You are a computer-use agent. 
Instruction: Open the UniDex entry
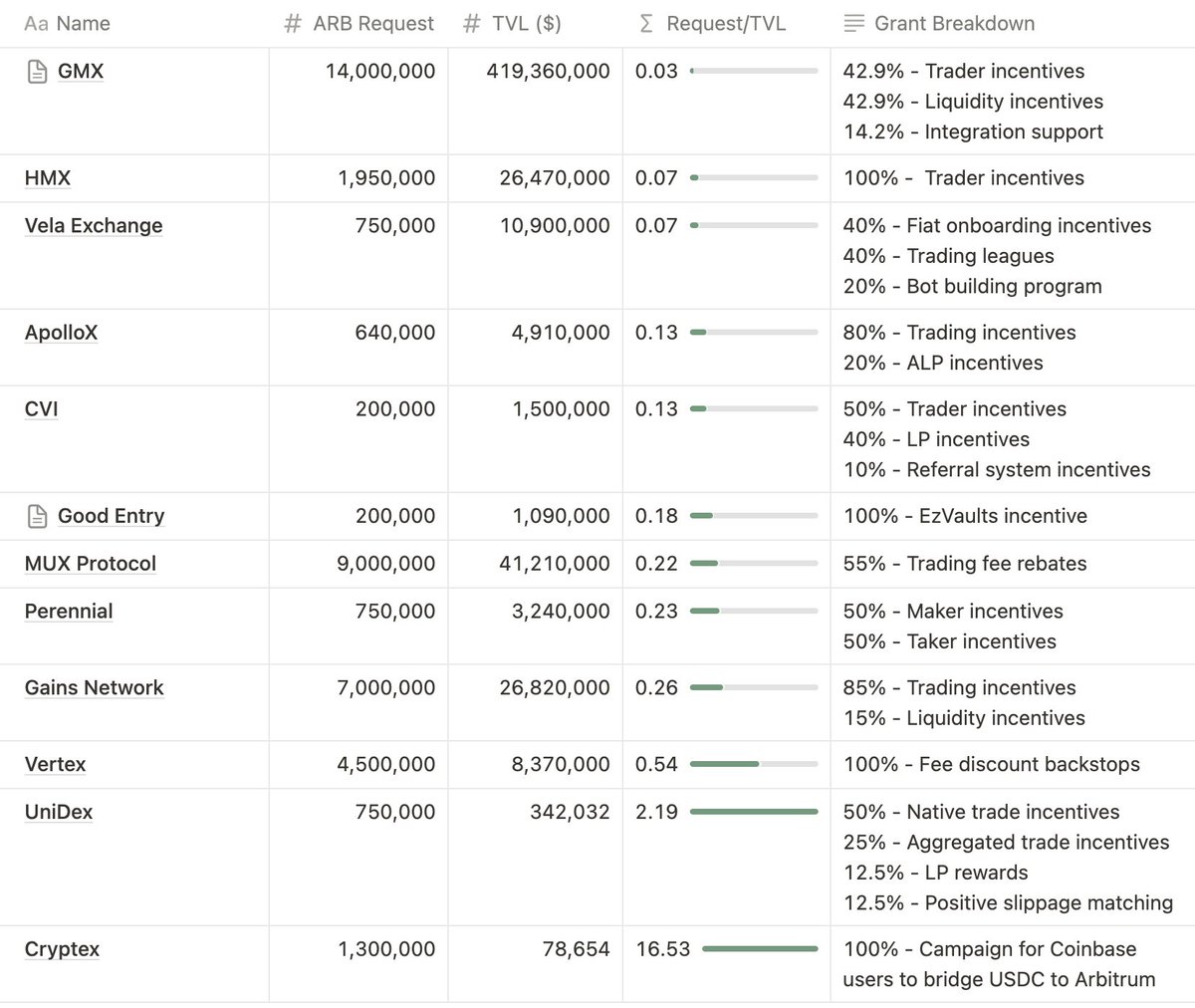click(x=59, y=813)
